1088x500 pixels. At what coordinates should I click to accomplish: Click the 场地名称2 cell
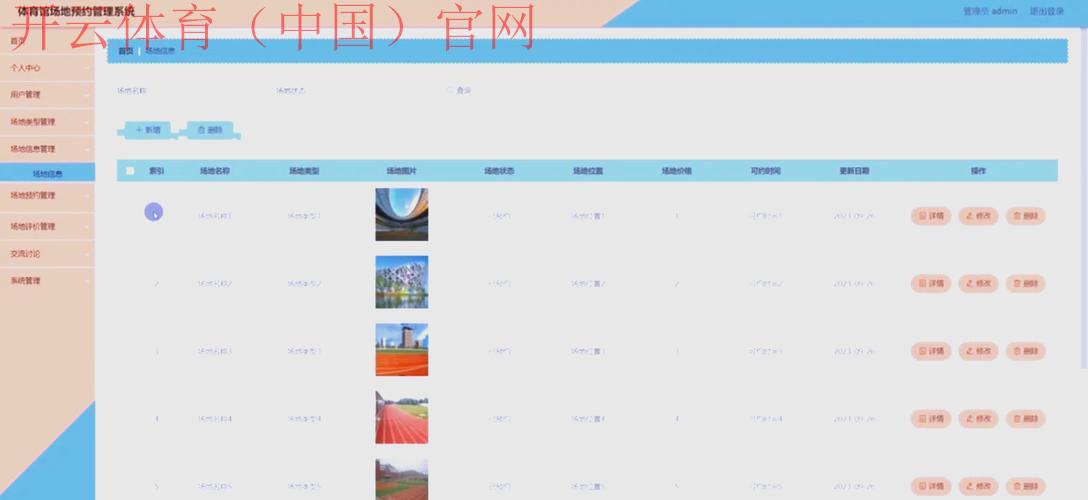(214, 283)
